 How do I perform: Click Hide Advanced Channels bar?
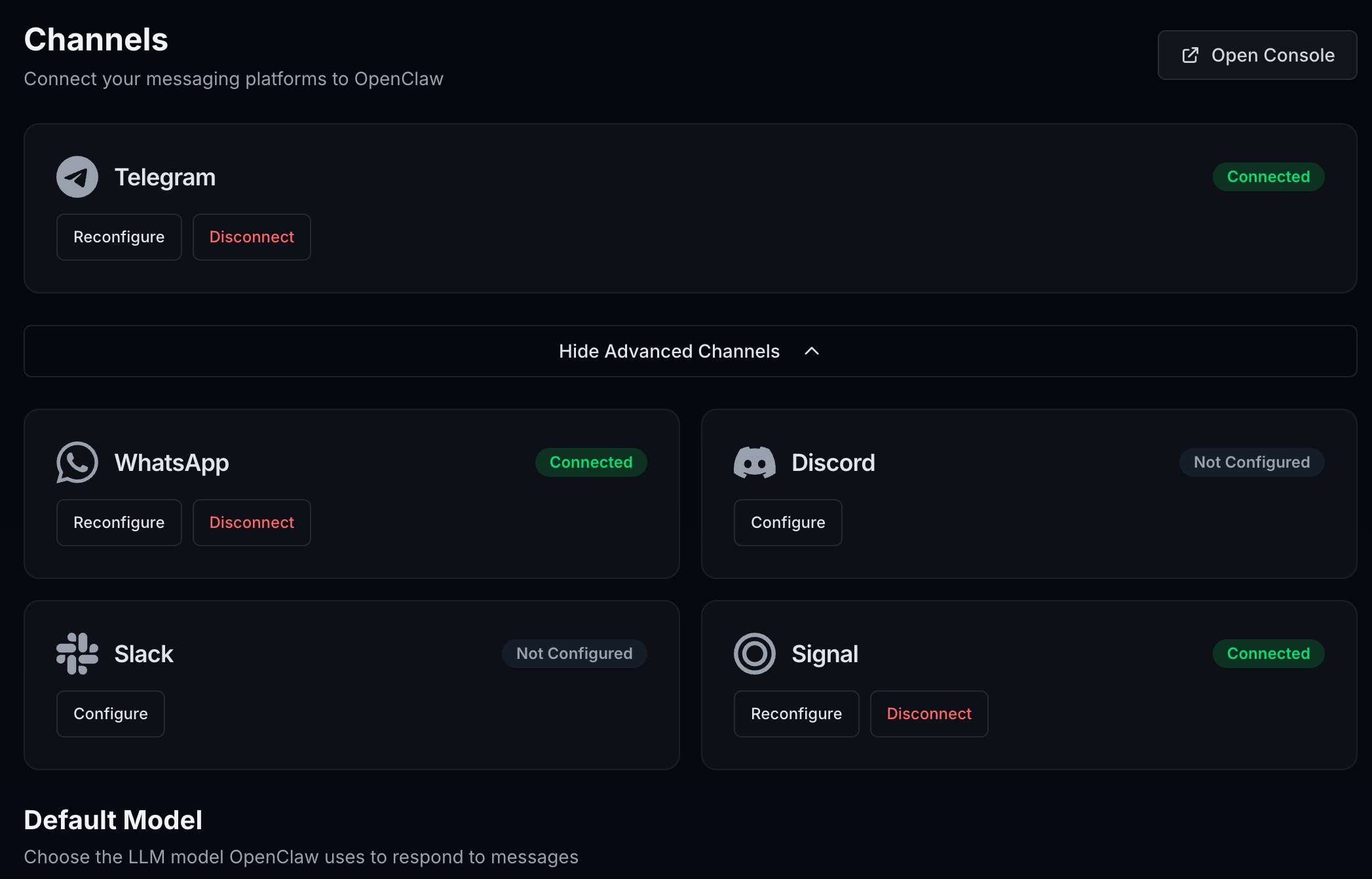[x=669, y=351]
